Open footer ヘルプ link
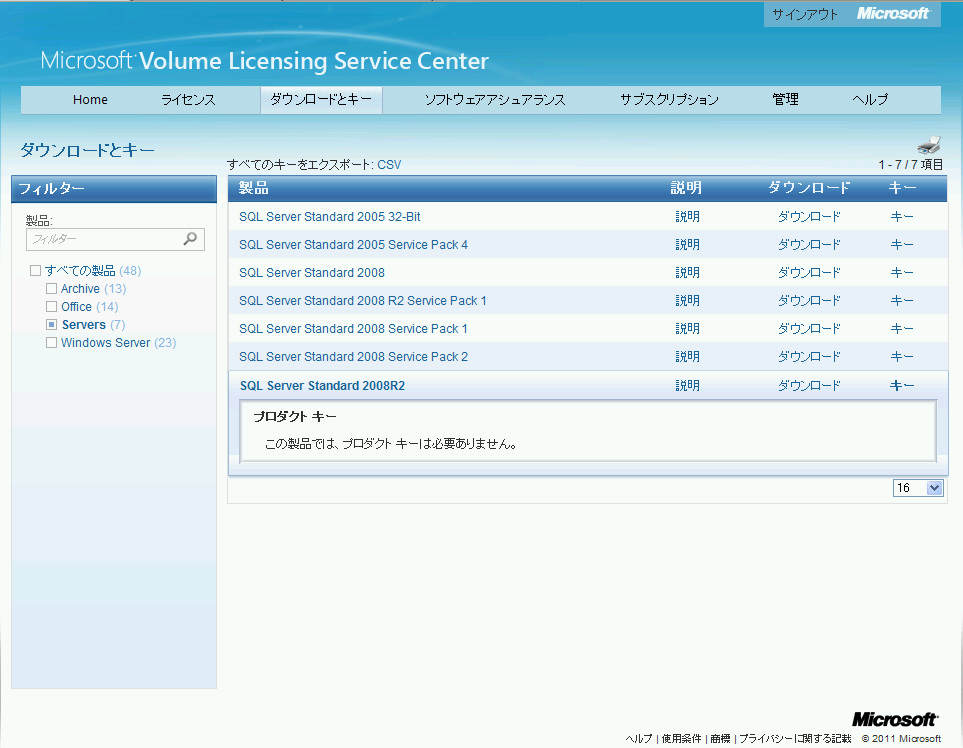The height and width of the screenshot is (748, 963). pos(639,739)
